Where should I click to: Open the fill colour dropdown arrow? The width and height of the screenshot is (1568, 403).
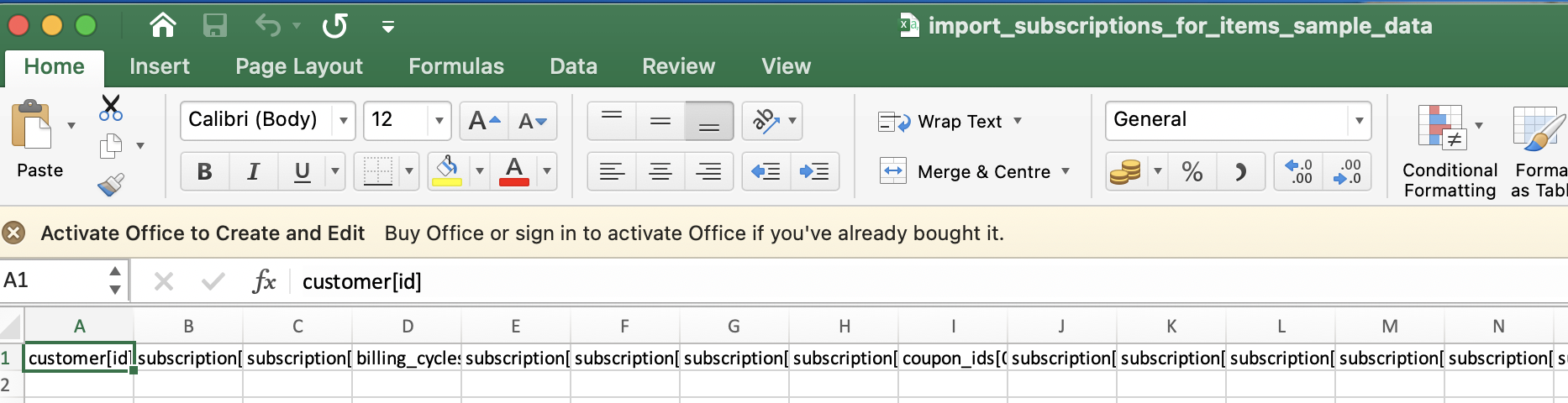point(479,172)
